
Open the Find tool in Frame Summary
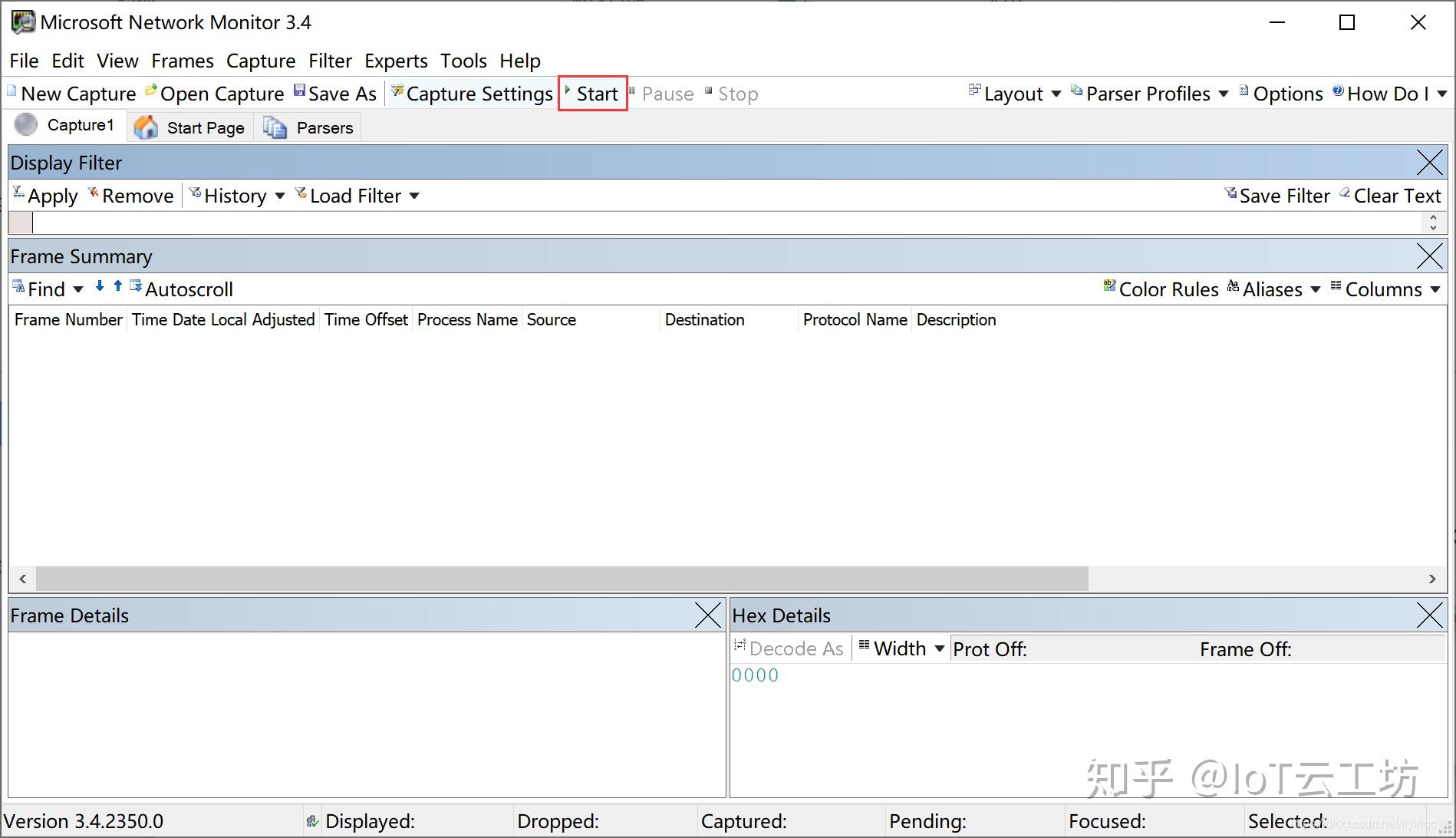pos(42,289)
